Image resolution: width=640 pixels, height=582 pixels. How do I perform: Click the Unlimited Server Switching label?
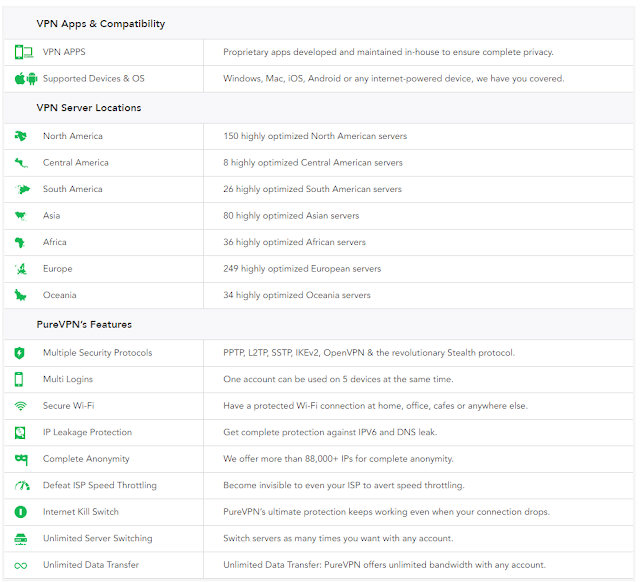(x=97, y=539)
